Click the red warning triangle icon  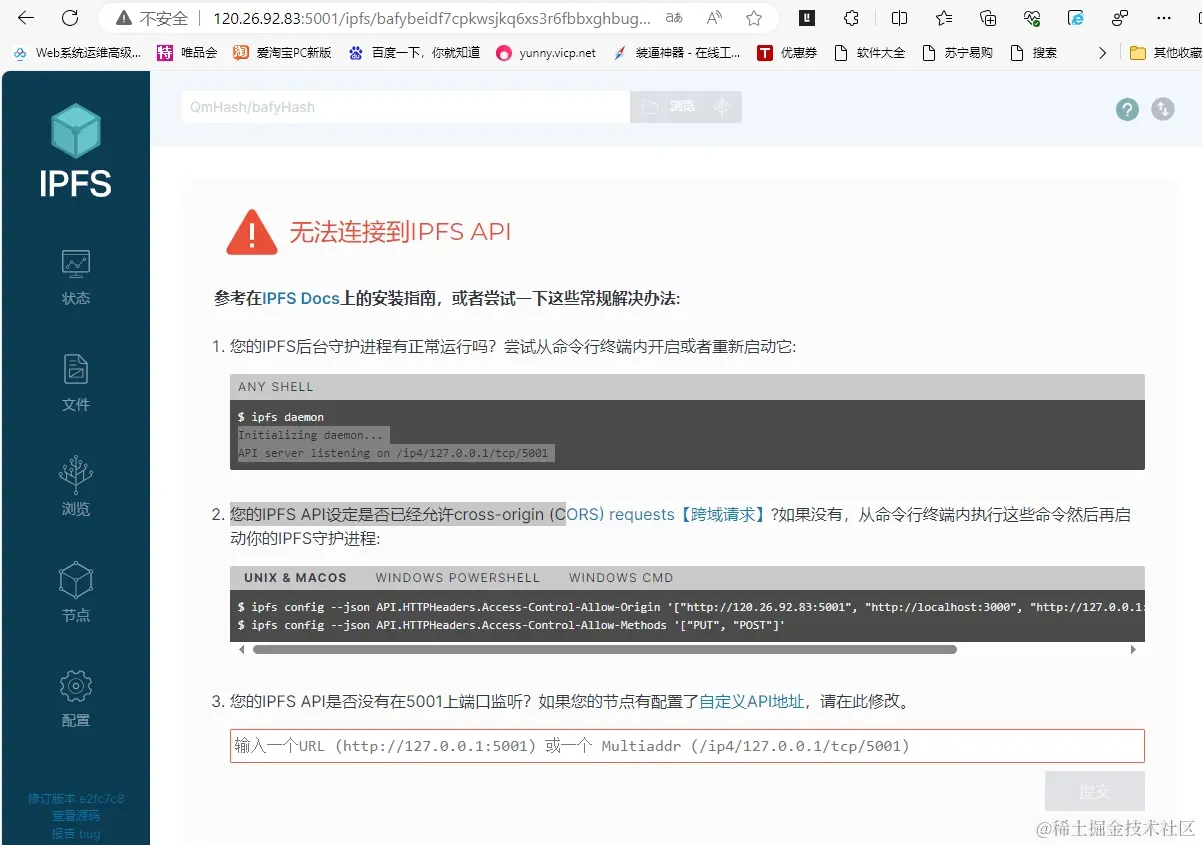(252, 232)
